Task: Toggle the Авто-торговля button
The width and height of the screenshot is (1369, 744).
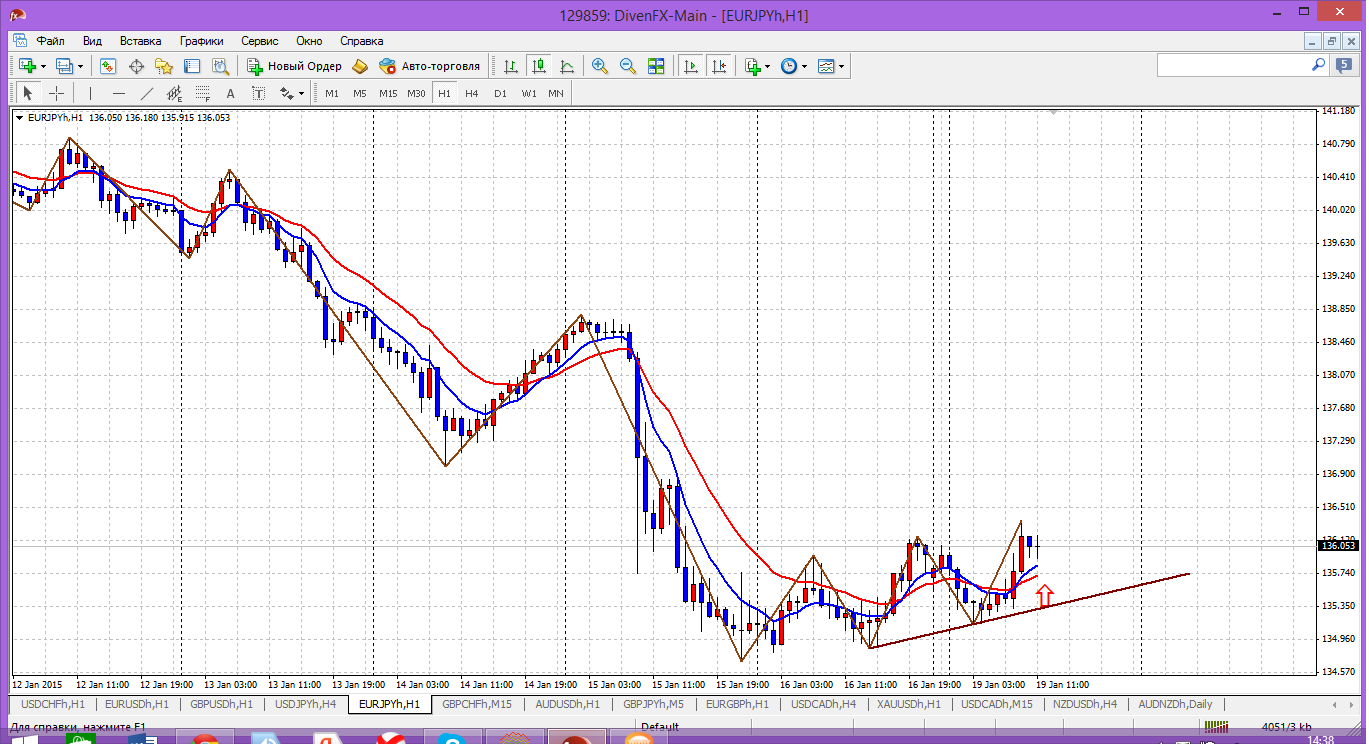Action: pyautogui.click(x=430, y=66)
